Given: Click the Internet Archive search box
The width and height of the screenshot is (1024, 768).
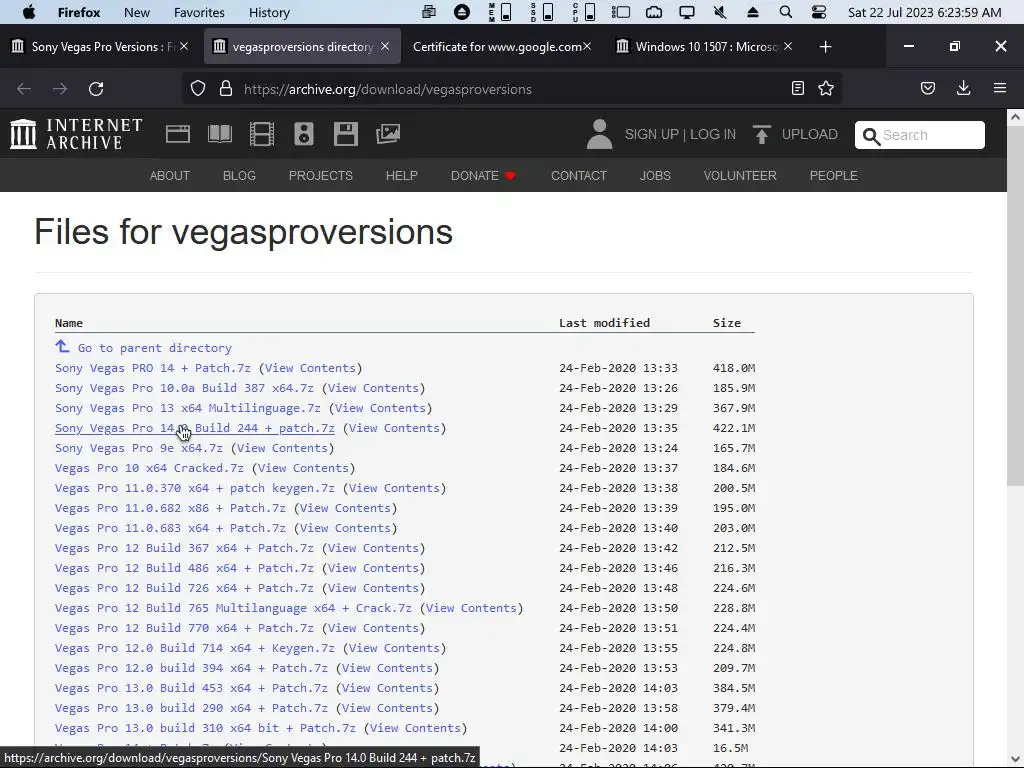Looking at the screenshot, I should (x=920, y=135).
